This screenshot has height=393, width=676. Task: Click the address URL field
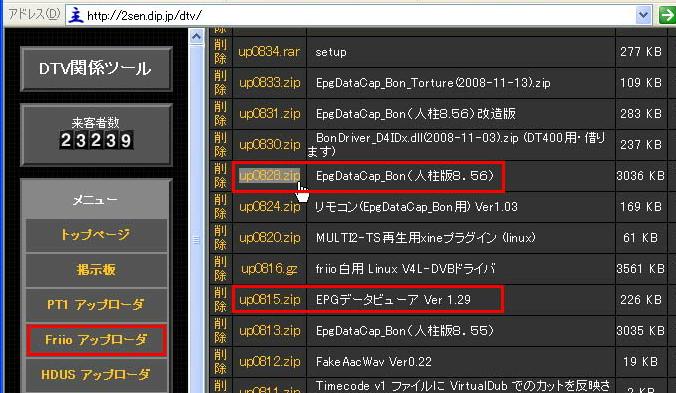(351, 16)
